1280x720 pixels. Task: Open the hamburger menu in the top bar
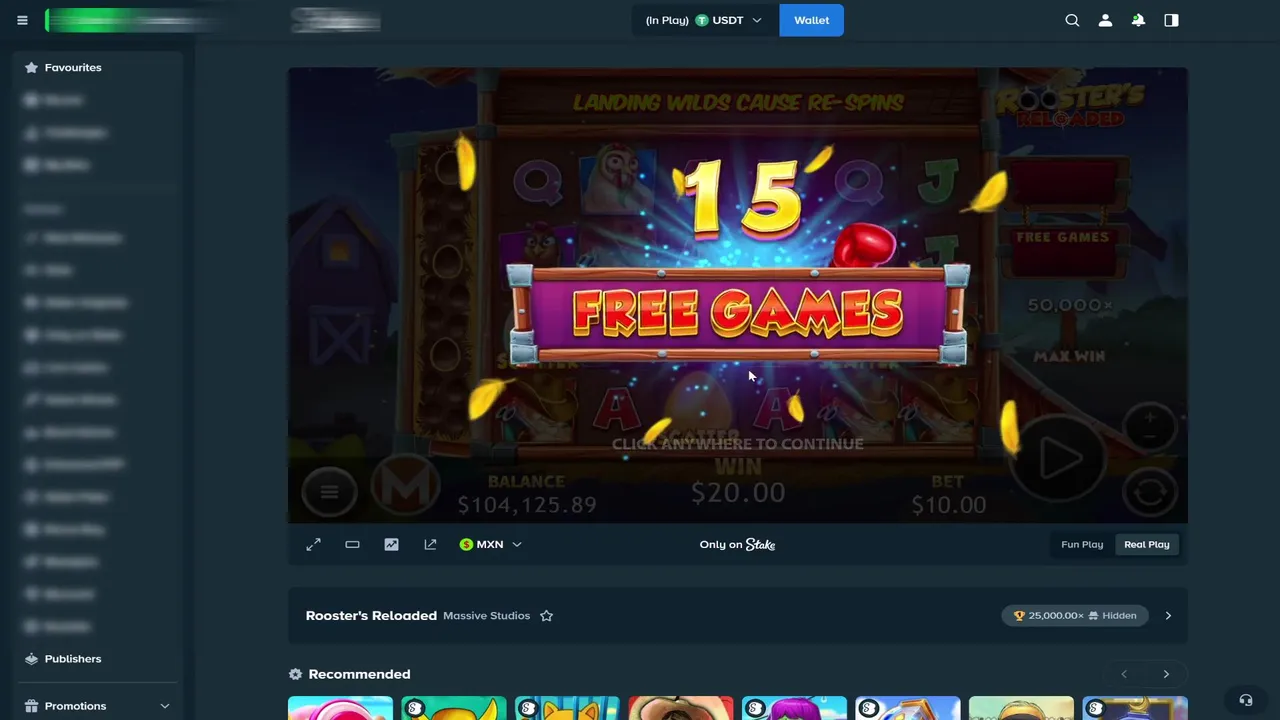click(22, 20)
